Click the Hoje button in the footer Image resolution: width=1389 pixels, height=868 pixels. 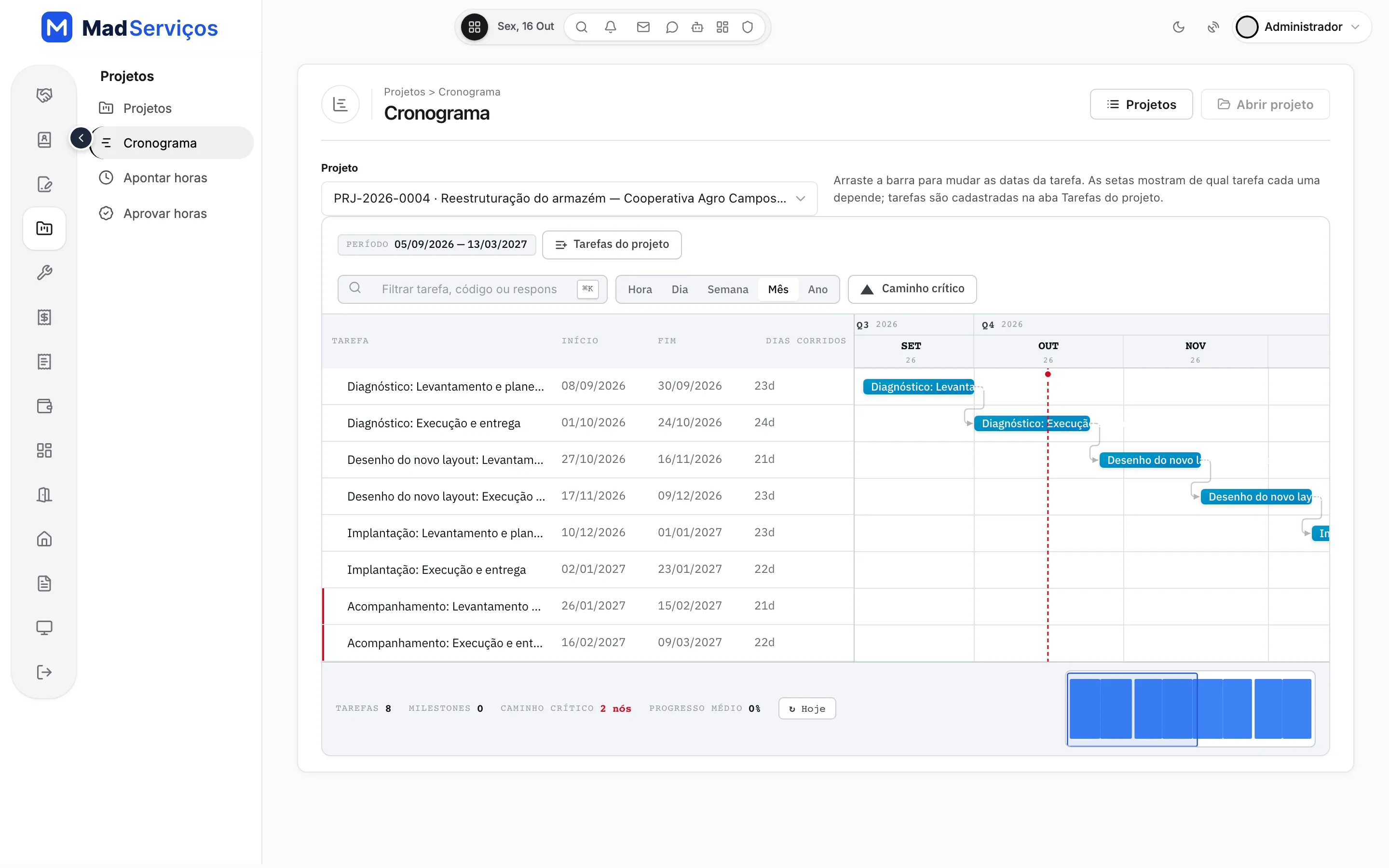807,708
